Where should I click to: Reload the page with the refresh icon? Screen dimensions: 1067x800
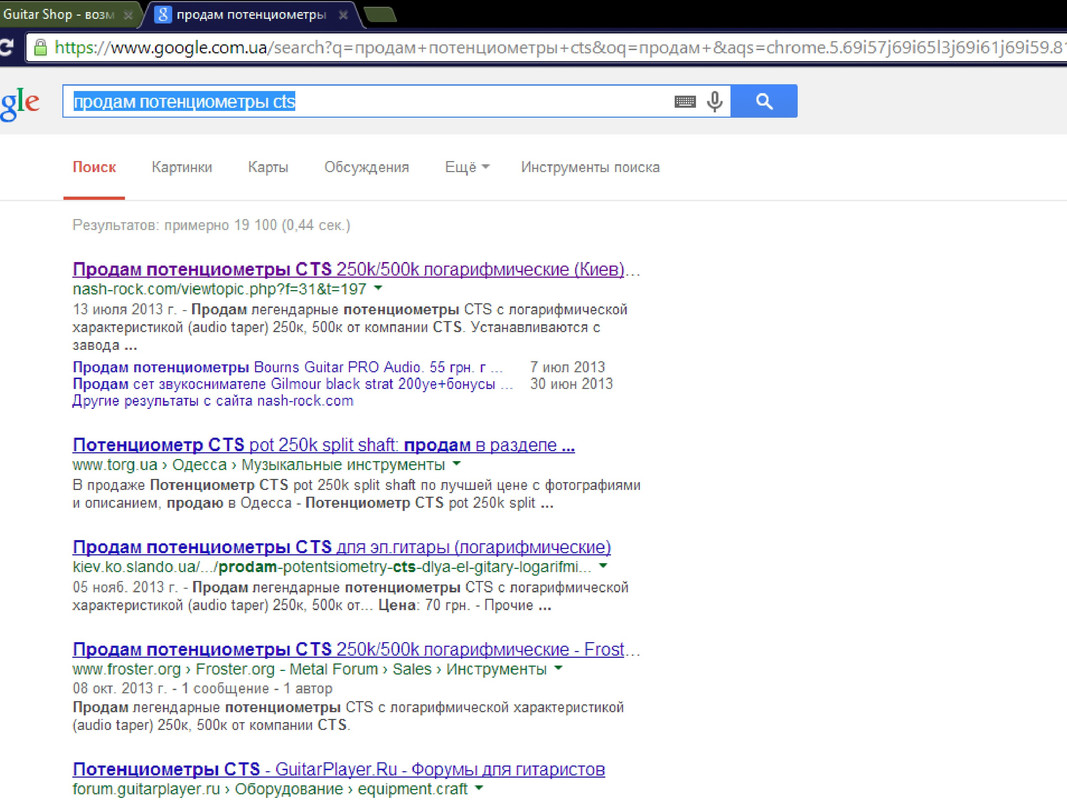coord(6,48)
